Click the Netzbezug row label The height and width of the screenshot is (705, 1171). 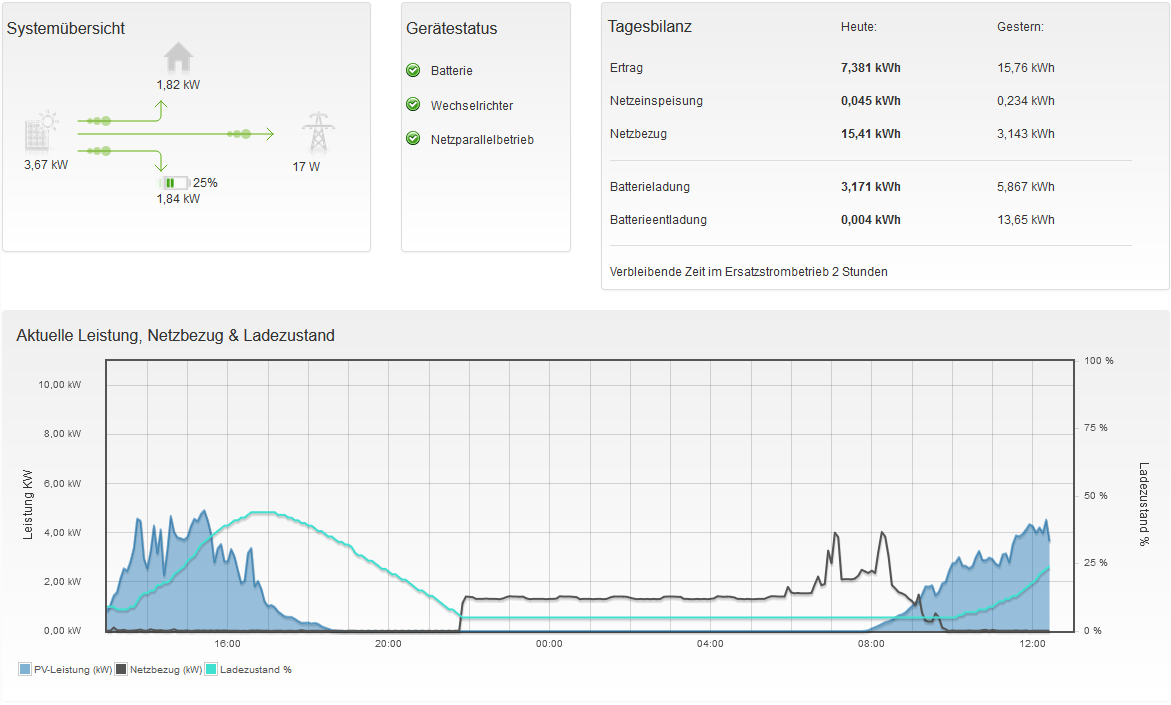(638, 134)
